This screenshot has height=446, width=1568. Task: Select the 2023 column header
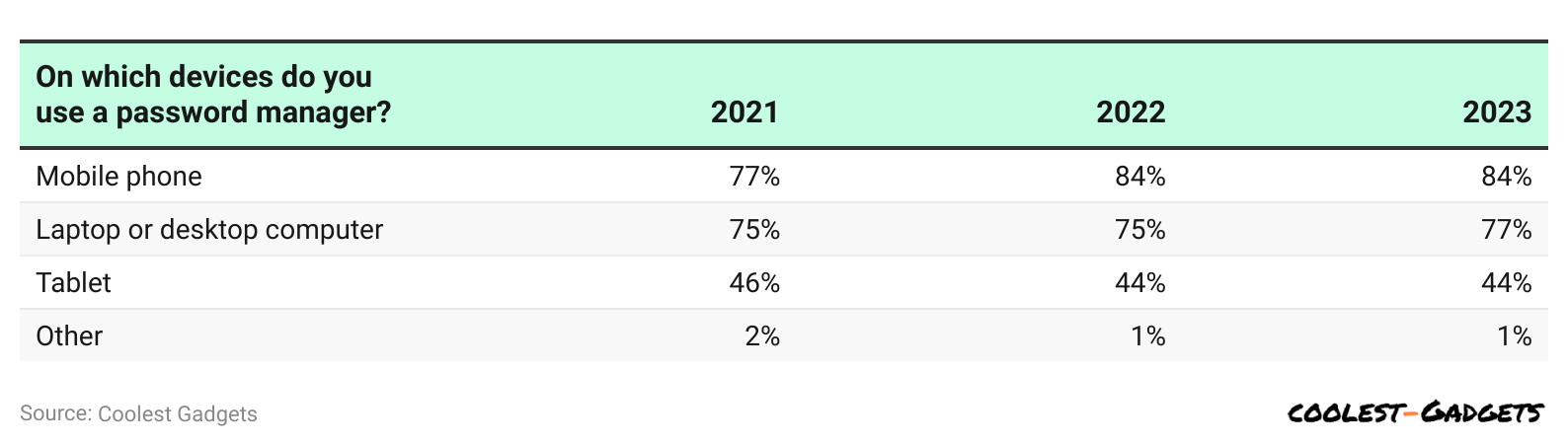pyautogui.click(x=1497, y=111)
